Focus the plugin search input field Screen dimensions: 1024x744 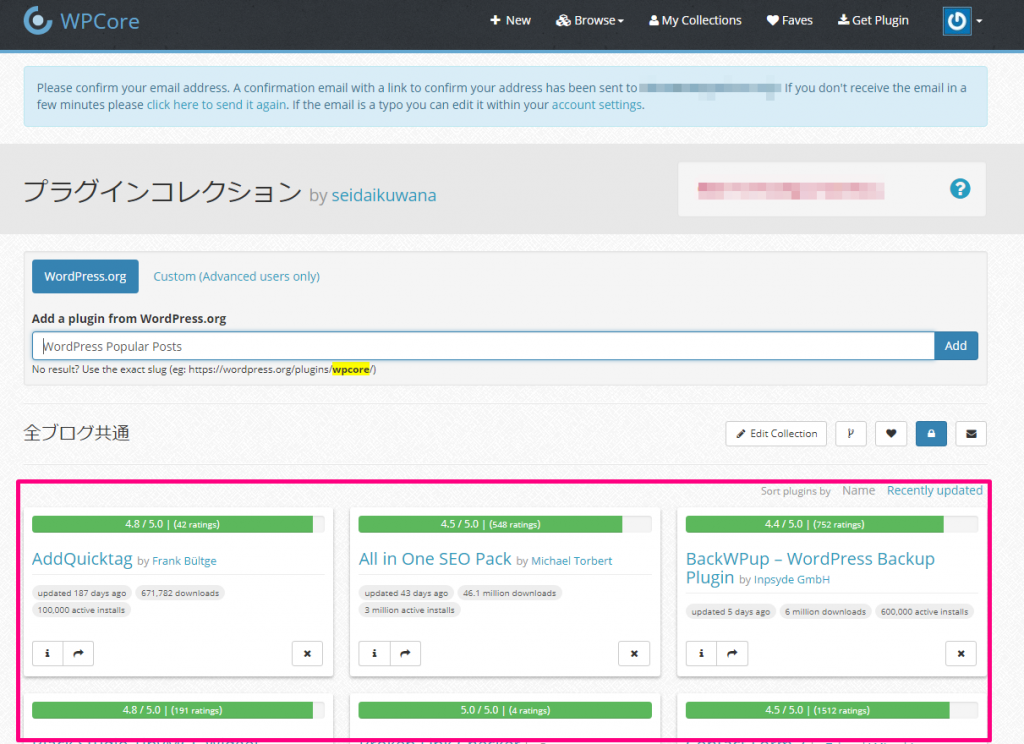pyautogui.click(x=483, y=346)
